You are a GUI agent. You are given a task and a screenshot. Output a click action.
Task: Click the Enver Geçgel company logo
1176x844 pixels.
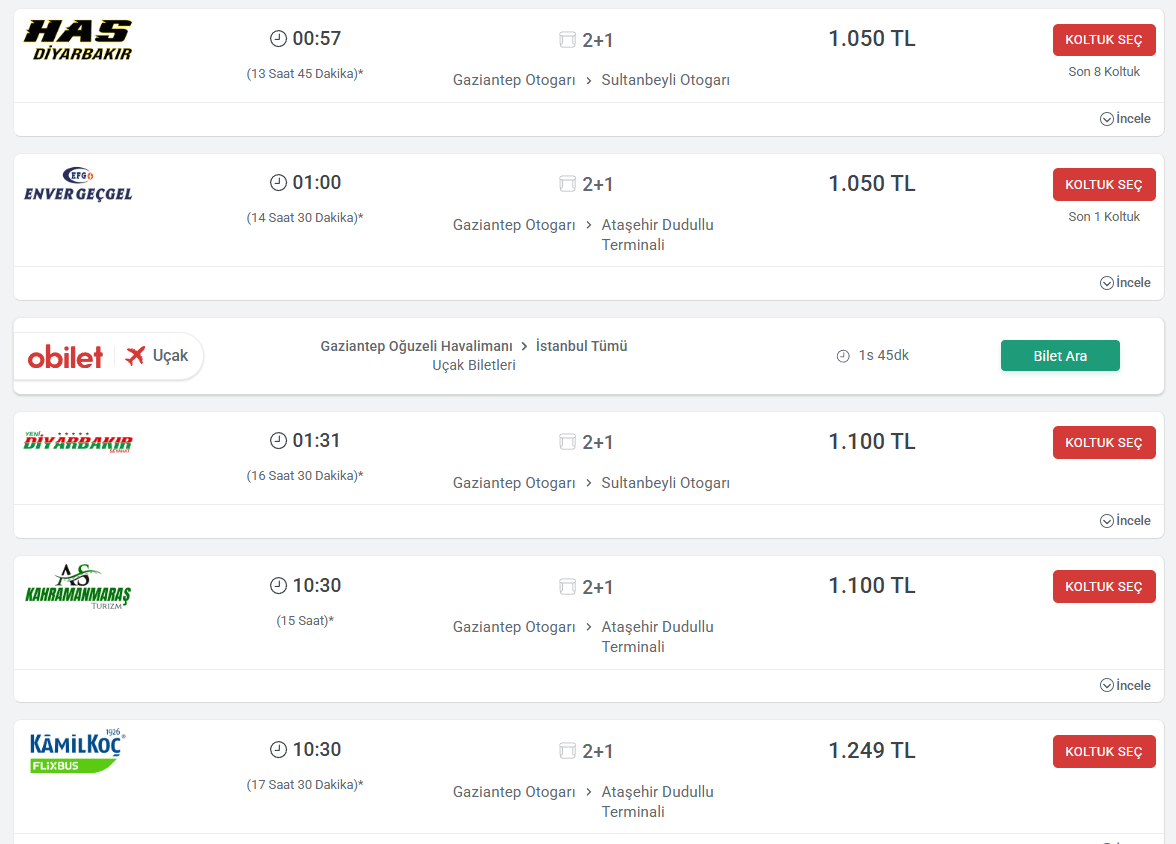[x=78, y=184]
